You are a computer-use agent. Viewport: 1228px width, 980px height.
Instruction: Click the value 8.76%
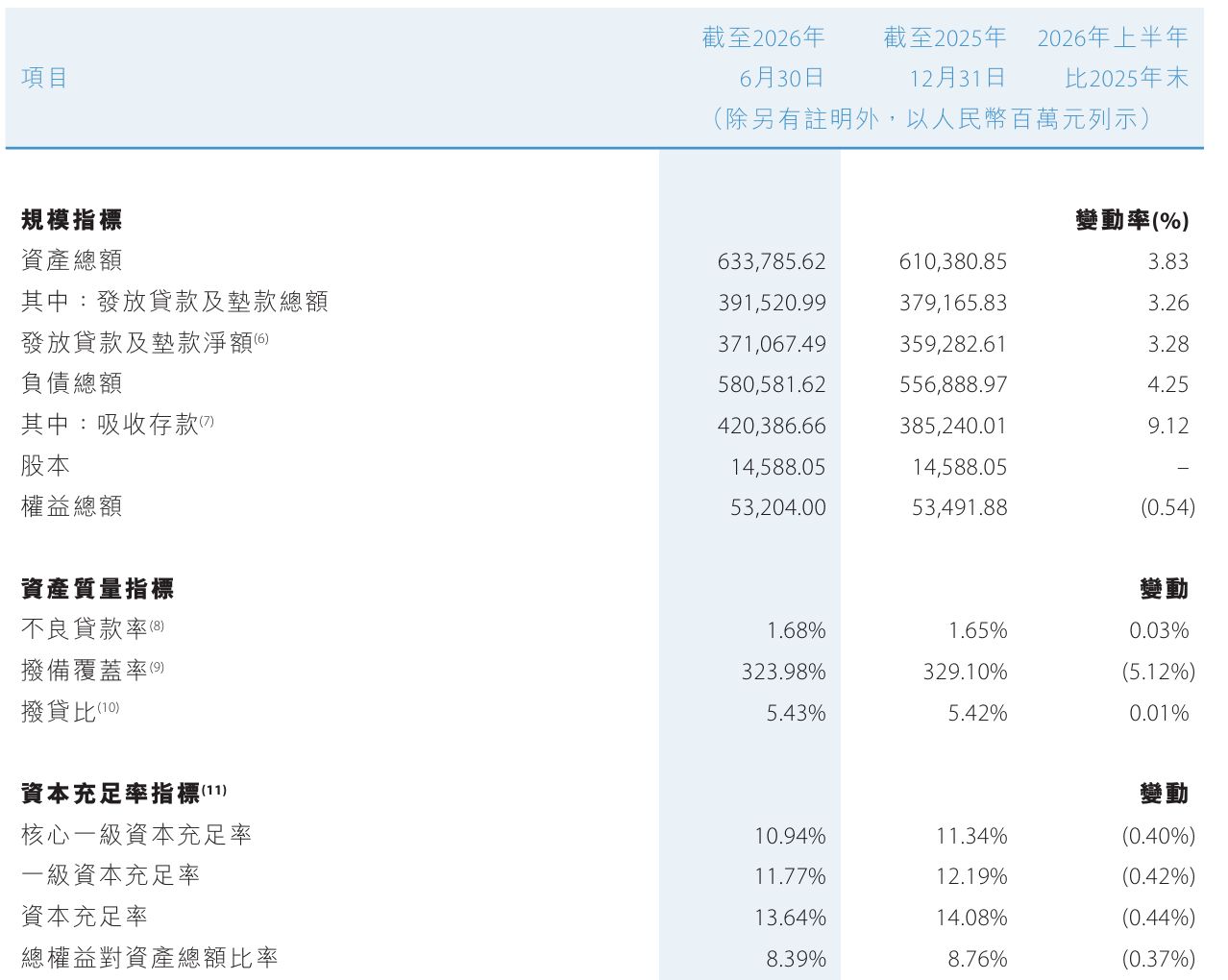pyautogui.click(x=977, y=959)
